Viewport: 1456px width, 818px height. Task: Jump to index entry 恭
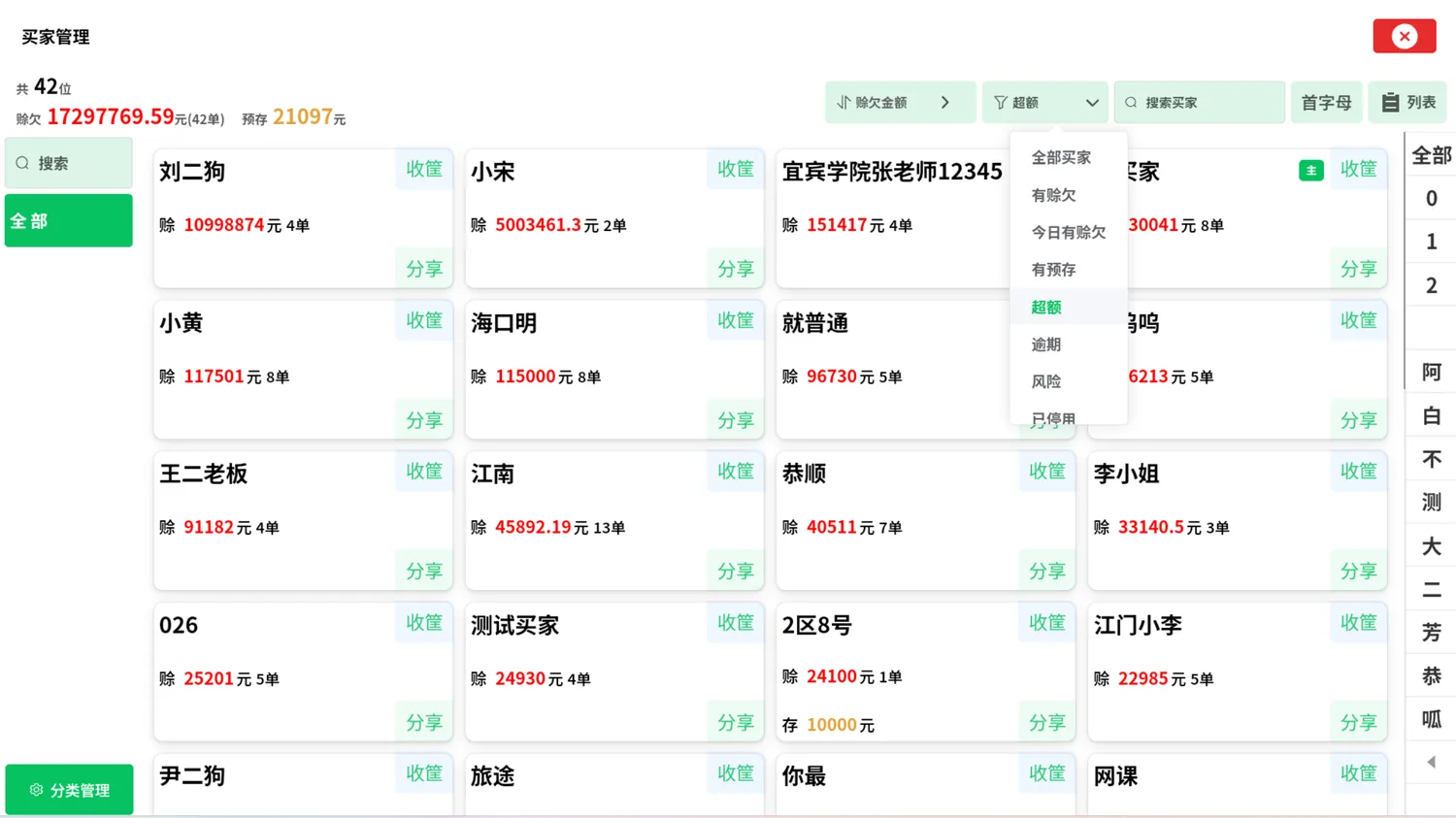point(1432,675)
